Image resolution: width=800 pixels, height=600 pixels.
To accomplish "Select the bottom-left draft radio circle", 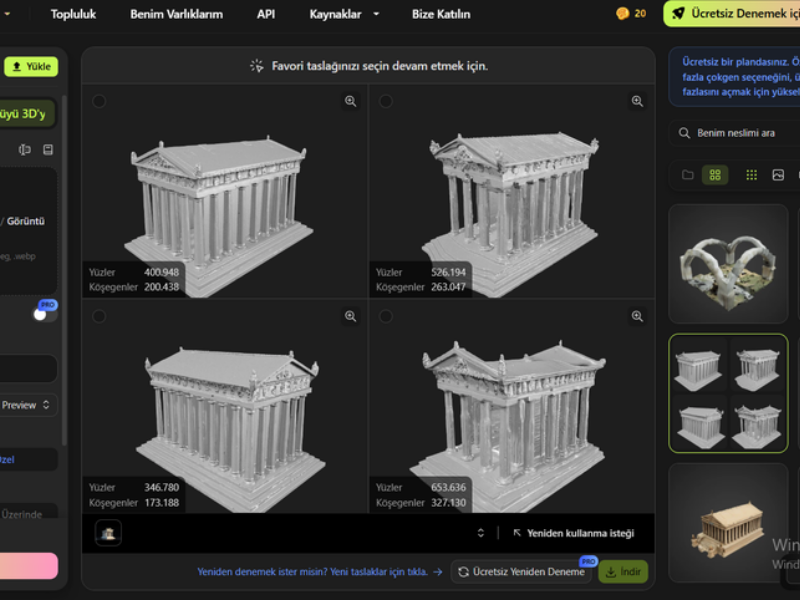I will (x=99, y=316).
